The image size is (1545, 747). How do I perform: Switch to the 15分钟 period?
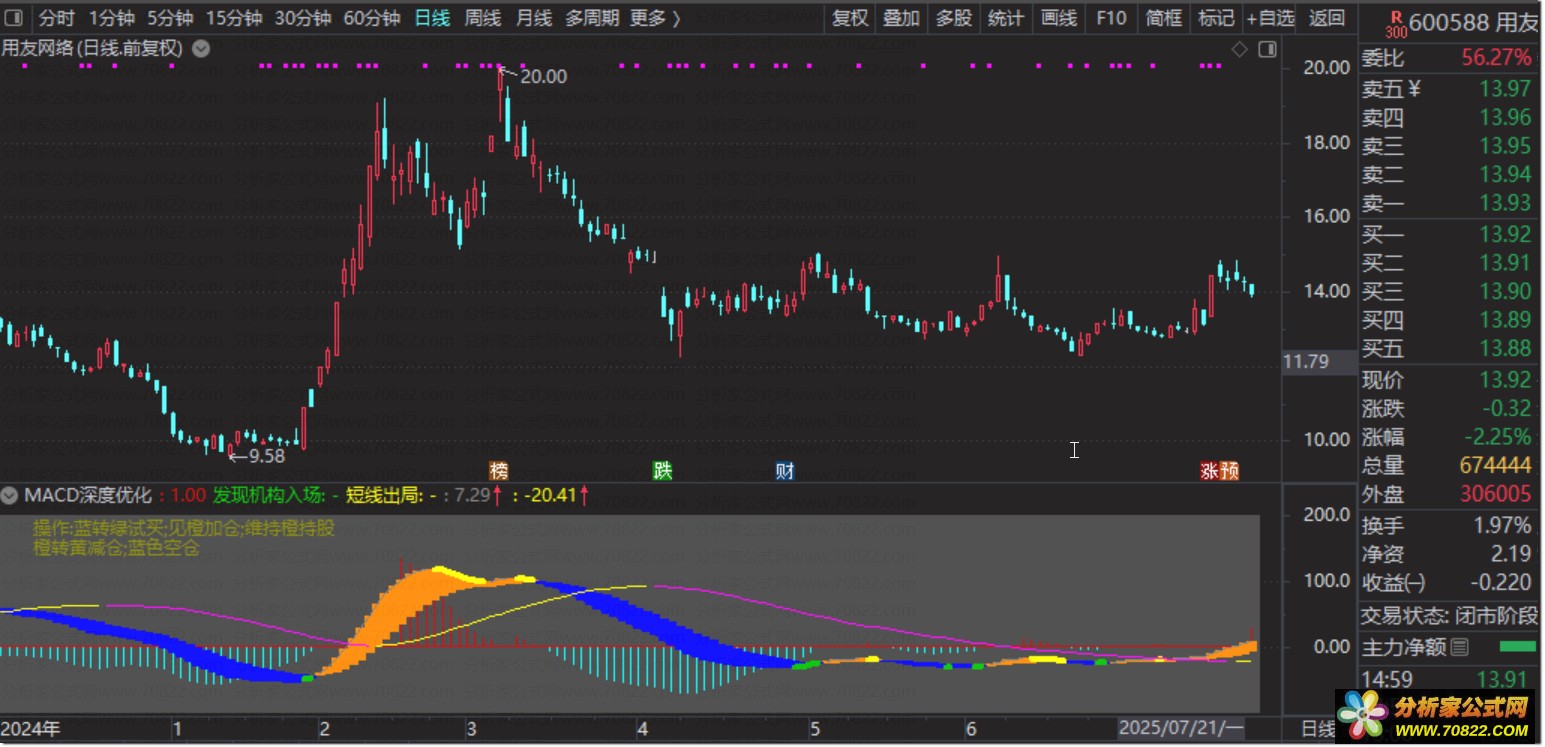(x=234, y=18)
